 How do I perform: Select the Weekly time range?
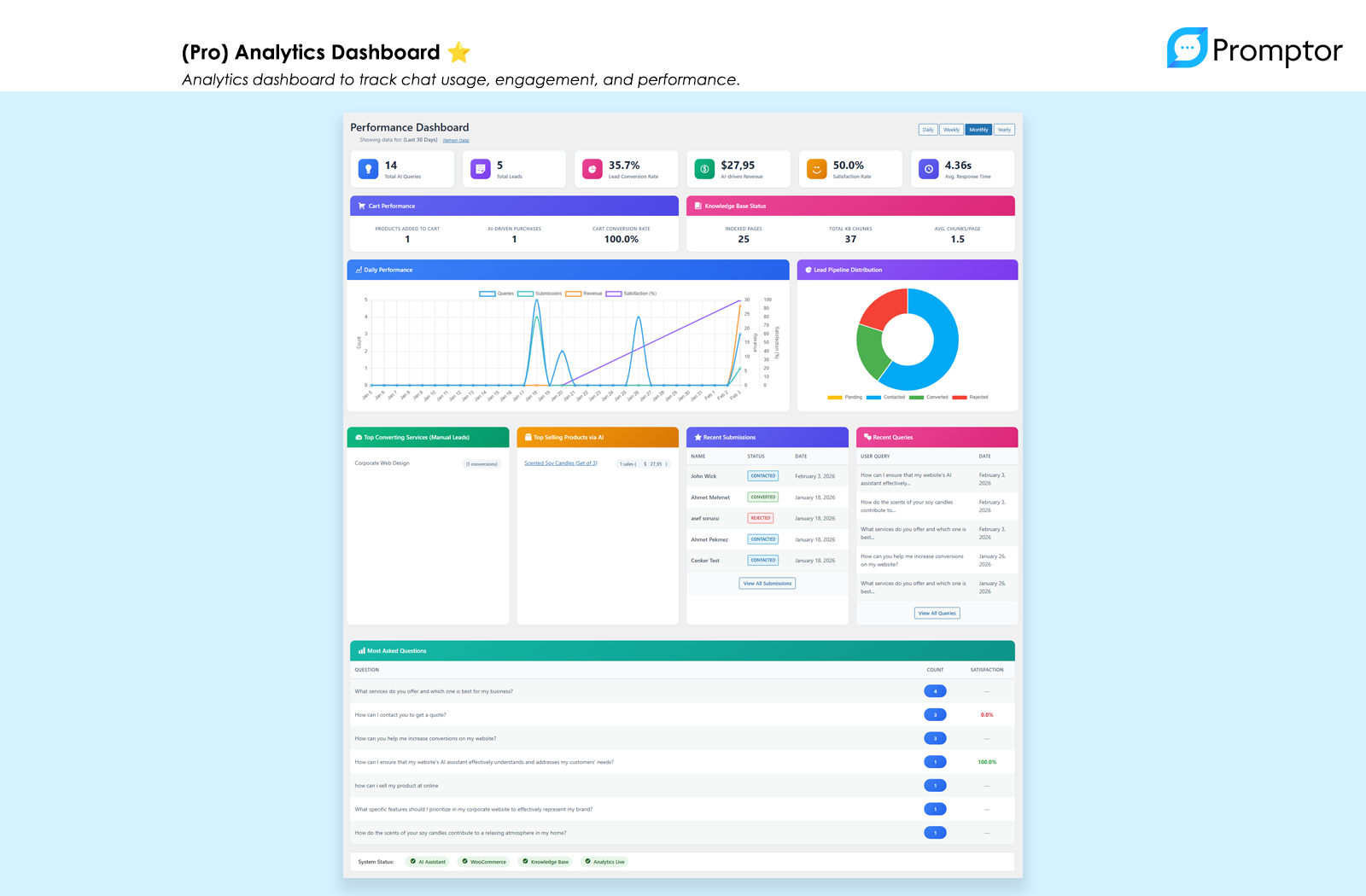coord(951,130)
